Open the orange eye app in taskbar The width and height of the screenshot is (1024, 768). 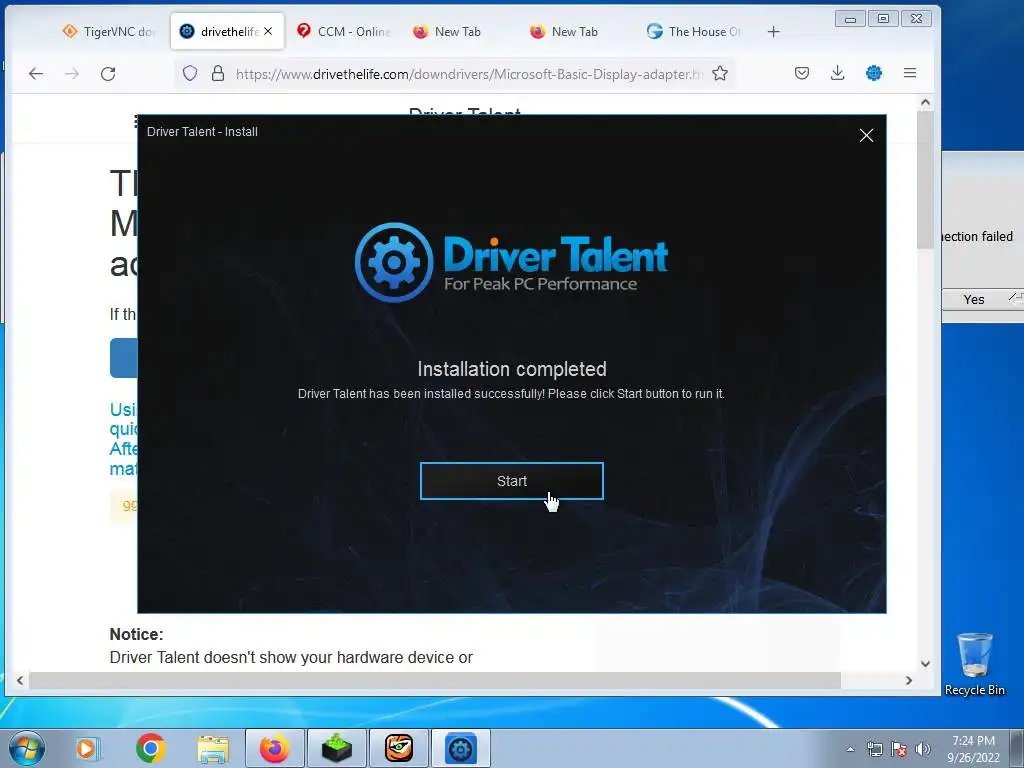(x=399, y=748)
